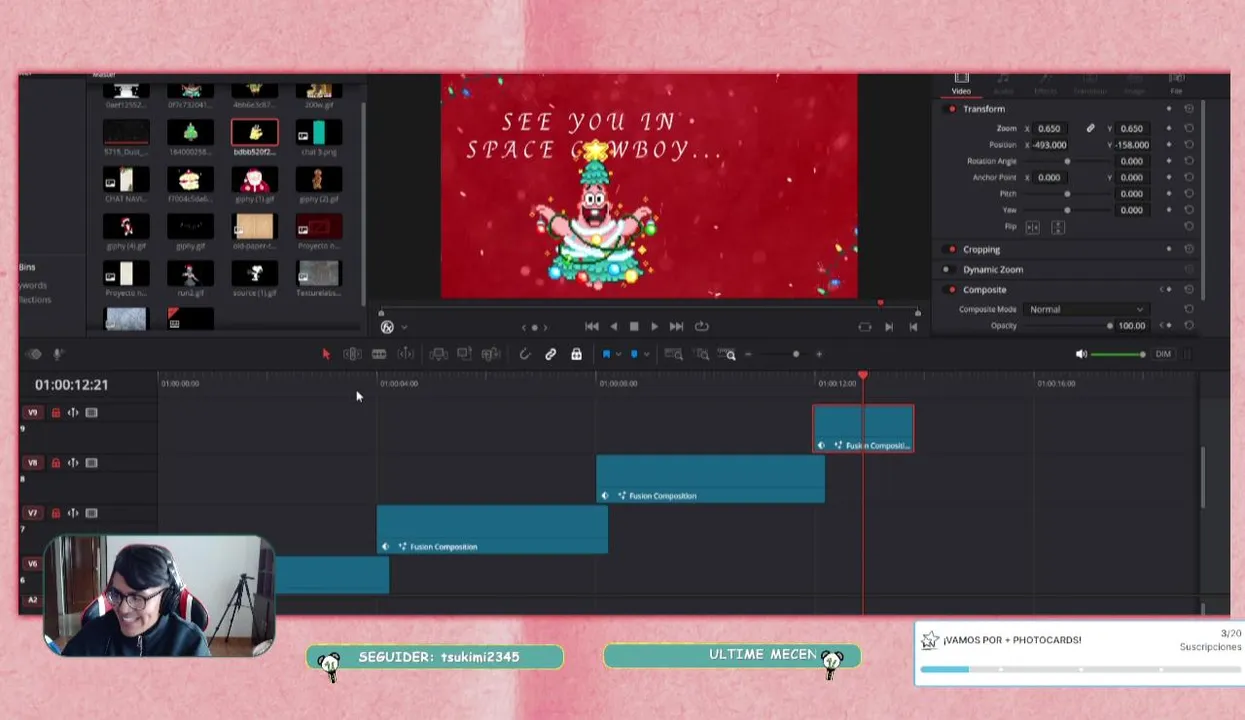Viewport: 1245px width, 720px height.
Task: Open the flag color dropdown arrow
Action: (618, 355)
